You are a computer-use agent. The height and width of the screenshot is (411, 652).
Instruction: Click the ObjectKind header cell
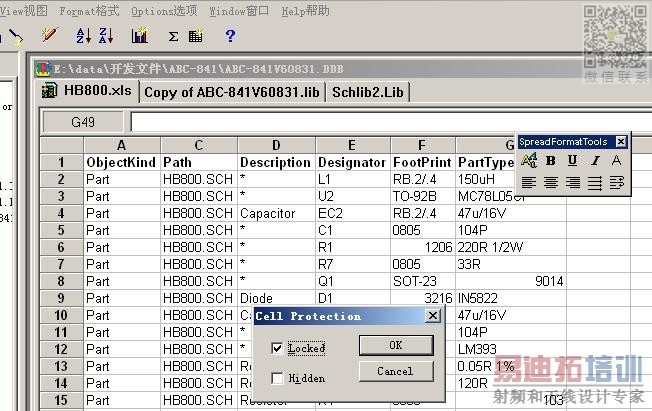(x=122, y=162)
